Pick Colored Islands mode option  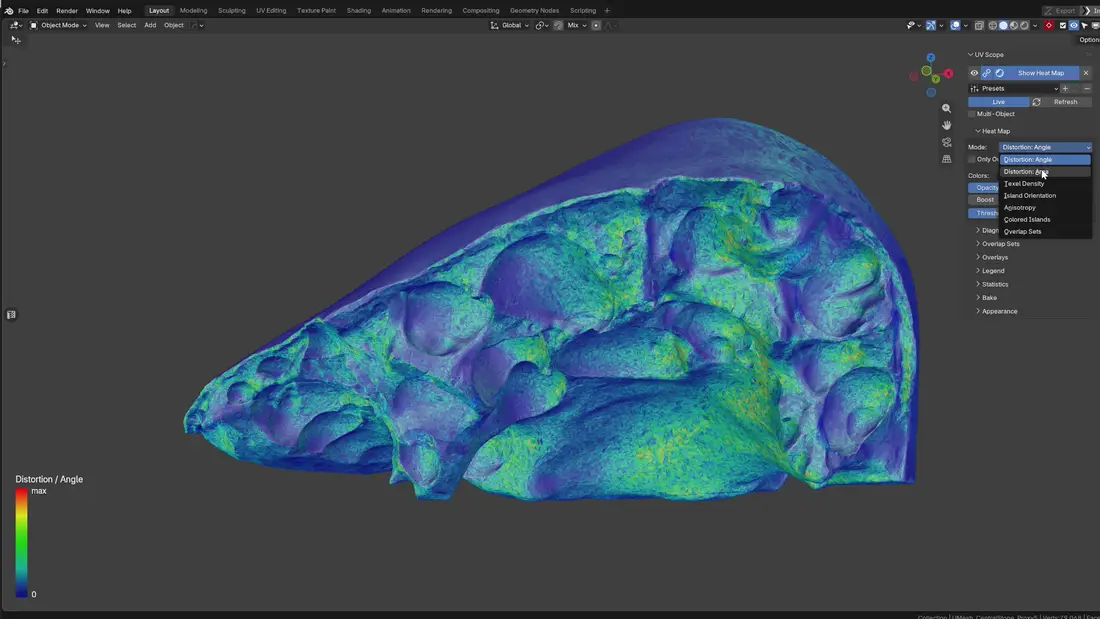(x=1045, y=220)
